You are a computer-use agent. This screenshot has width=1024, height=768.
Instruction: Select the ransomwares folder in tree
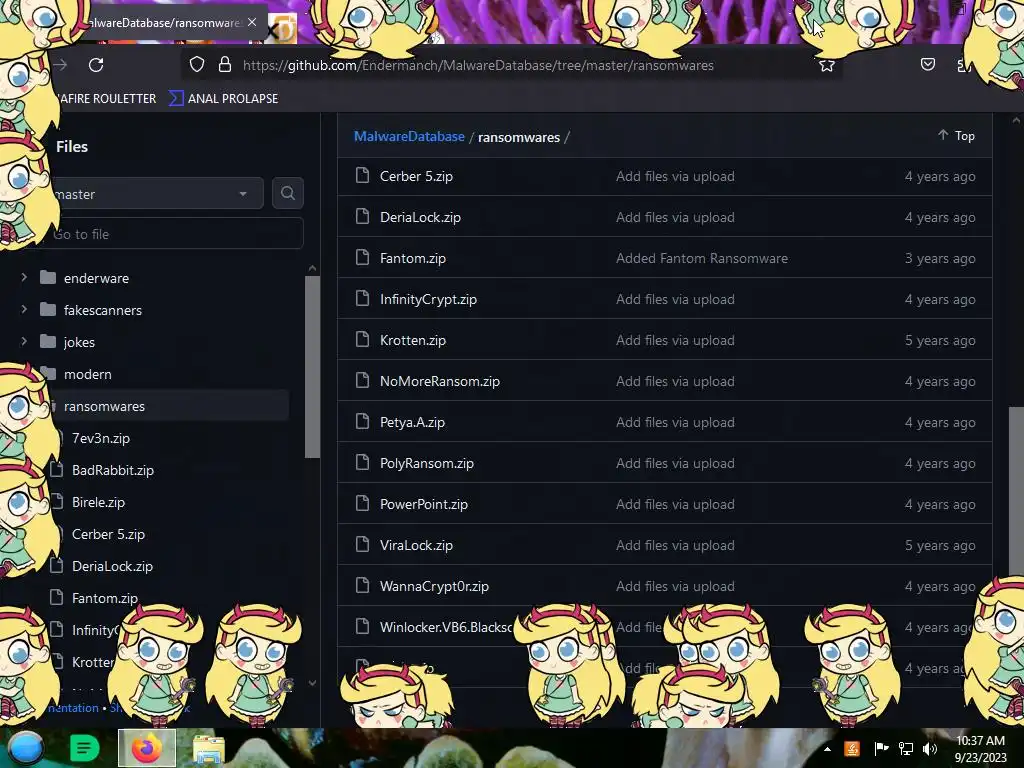(104, 406)
